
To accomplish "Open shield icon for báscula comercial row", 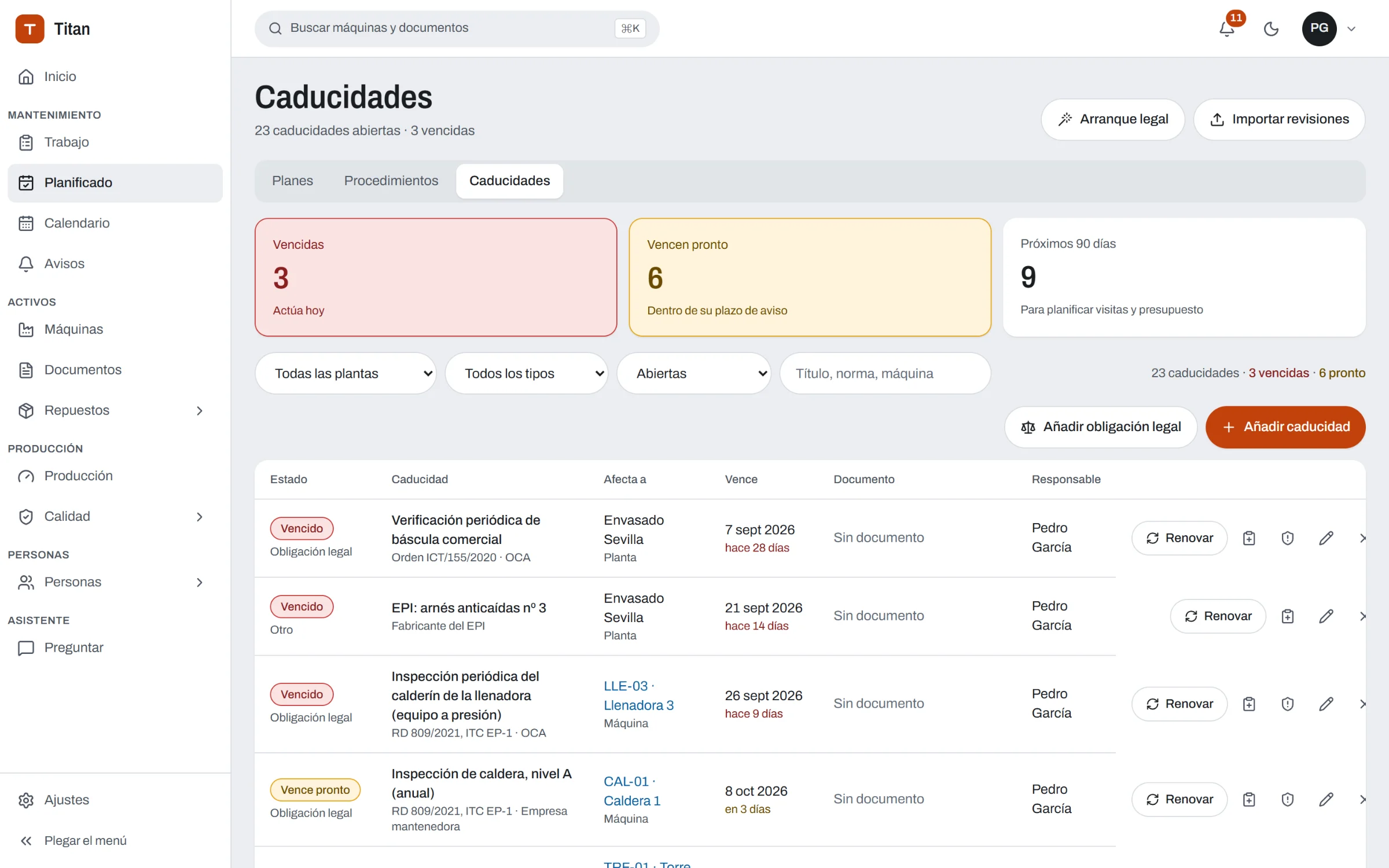I will coord(1287,538).
